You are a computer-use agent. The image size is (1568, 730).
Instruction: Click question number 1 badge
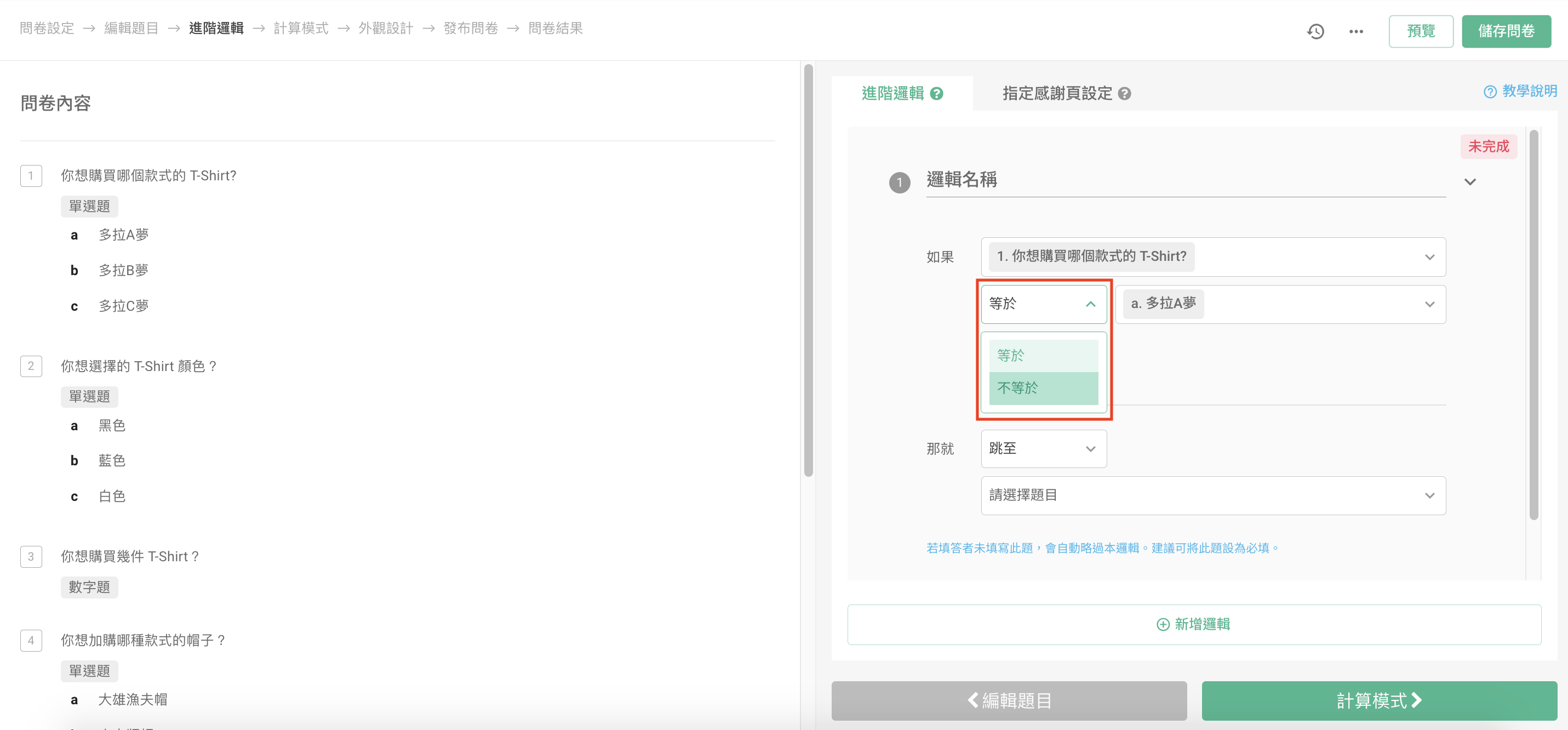31,176
